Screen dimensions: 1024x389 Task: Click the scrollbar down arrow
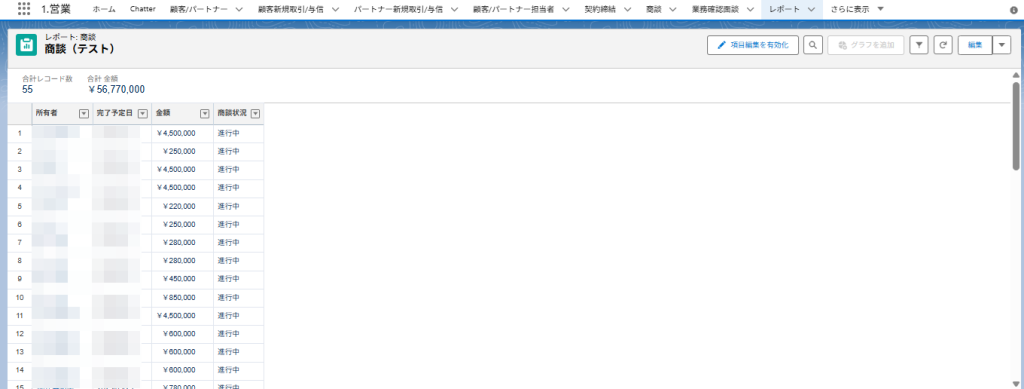[x=1016, y=384]
